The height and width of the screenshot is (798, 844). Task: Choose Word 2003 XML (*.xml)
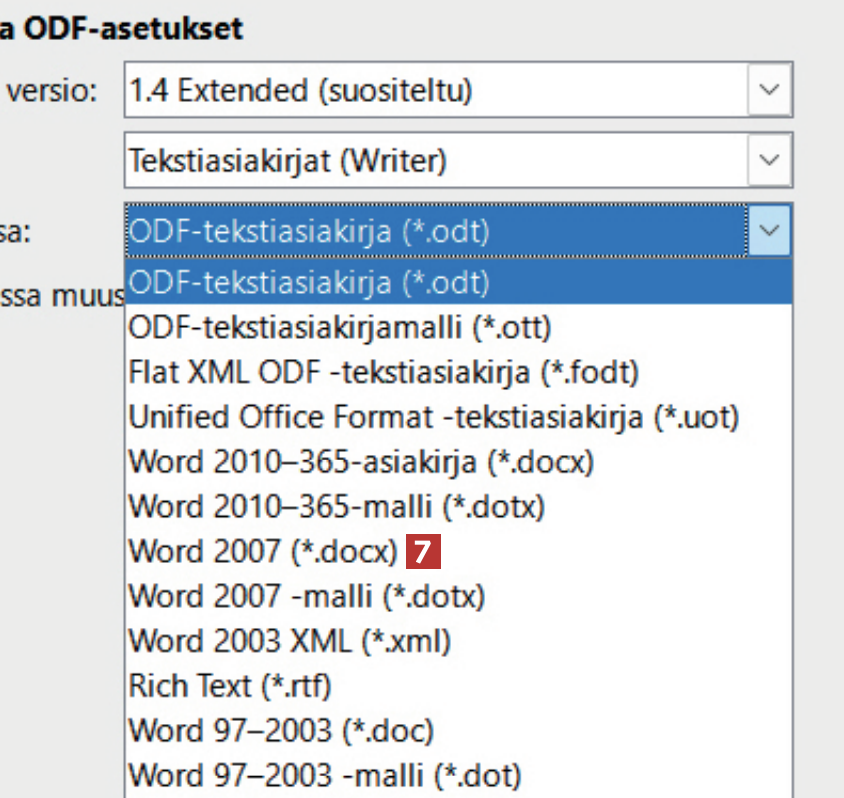pyautogui.click(x=290, y=641)
